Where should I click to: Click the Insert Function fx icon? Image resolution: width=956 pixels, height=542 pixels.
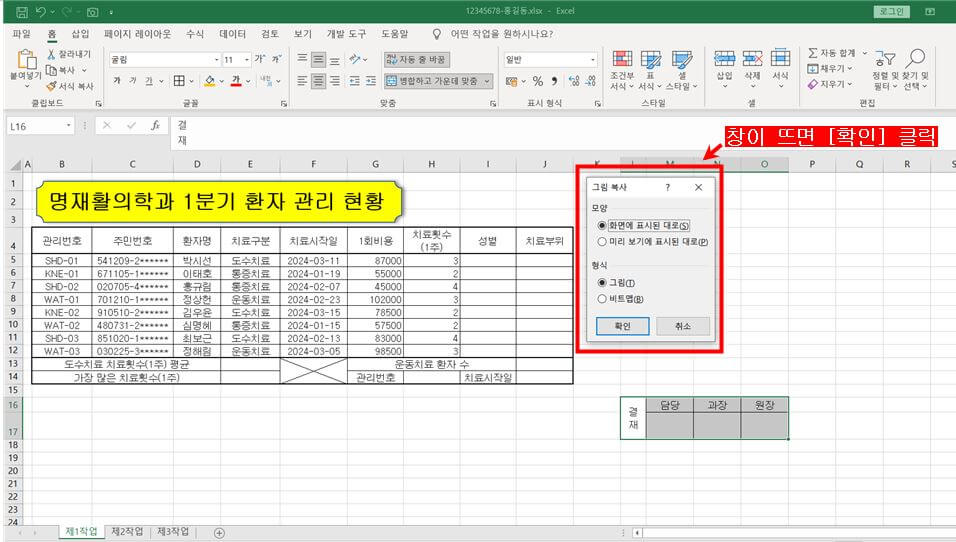pyautogui.click(x=155, y=126)
